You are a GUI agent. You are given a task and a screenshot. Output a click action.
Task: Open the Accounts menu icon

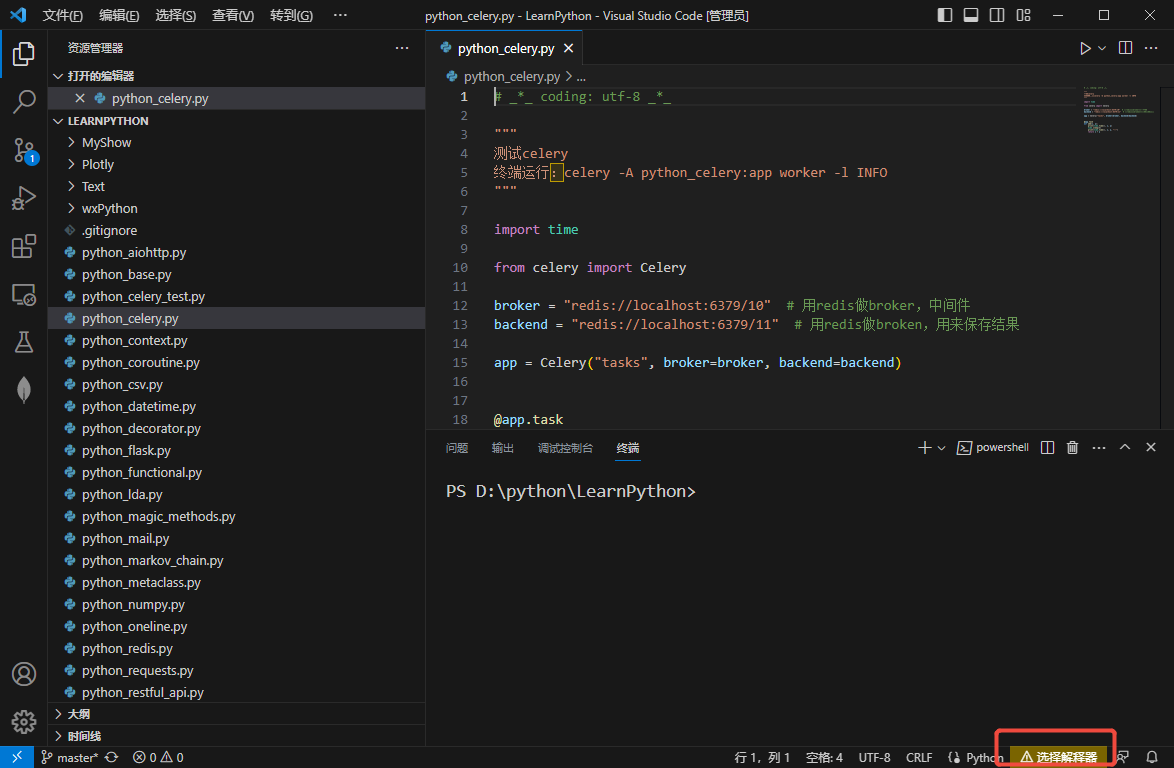(x=23, y=674)
